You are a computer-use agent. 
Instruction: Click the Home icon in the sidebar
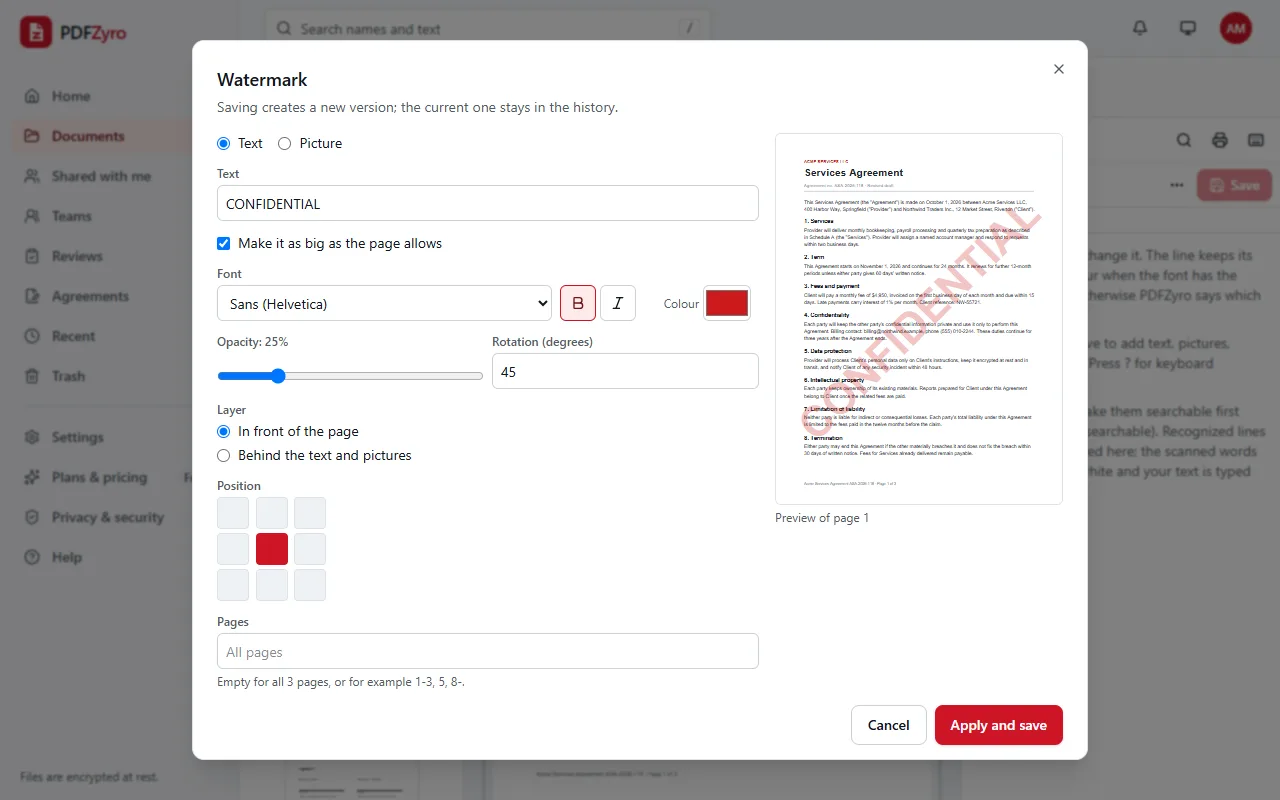point(32,96)
